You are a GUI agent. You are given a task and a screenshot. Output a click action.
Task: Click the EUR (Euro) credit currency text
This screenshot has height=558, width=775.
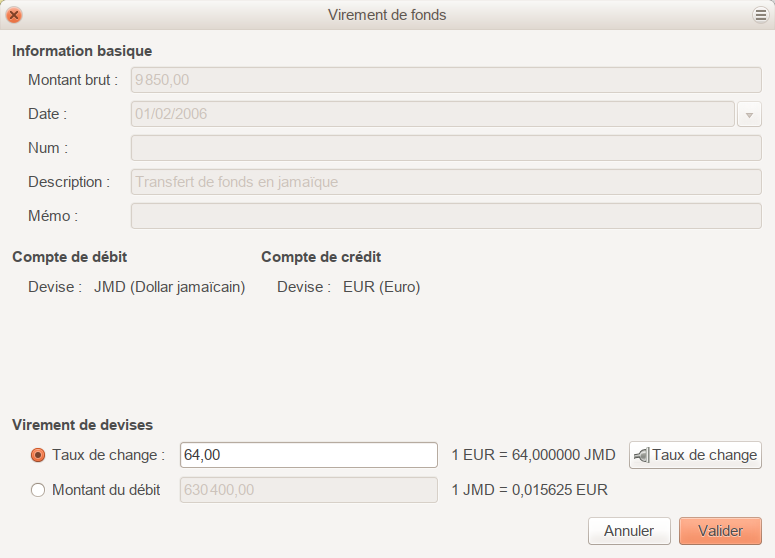point(381,287)
